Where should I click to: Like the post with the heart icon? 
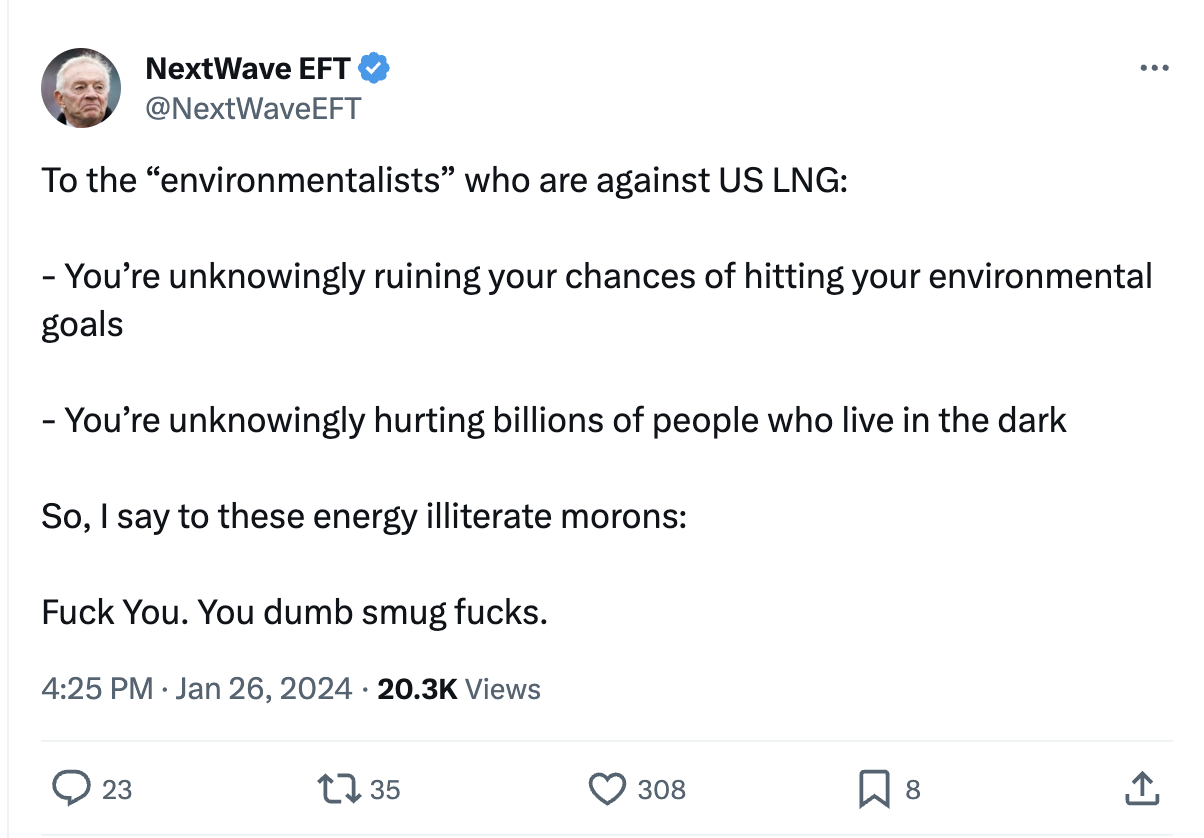[x=607, y=789]
